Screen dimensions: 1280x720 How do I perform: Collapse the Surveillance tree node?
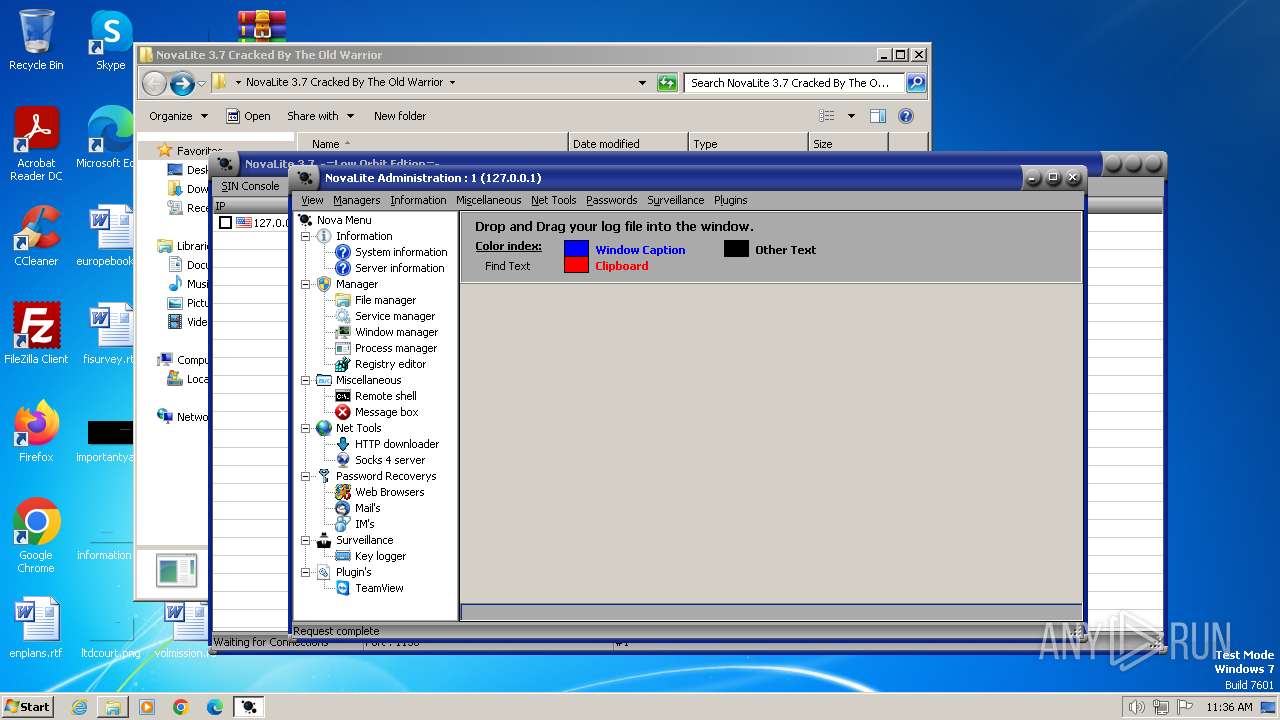click(x=306, y=540)
